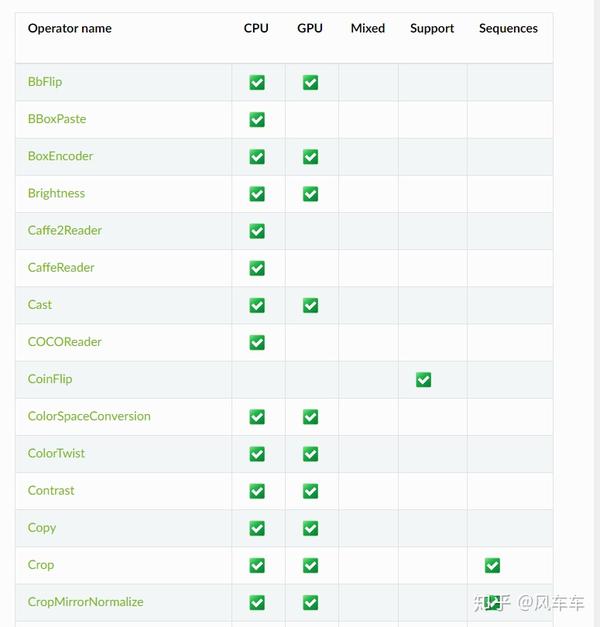Image resolution: width=600 pixels, height=627 pixels.
Task: Click the CPU checkbox for CropMirrorNormalize
Action: (x=257, y=603)
